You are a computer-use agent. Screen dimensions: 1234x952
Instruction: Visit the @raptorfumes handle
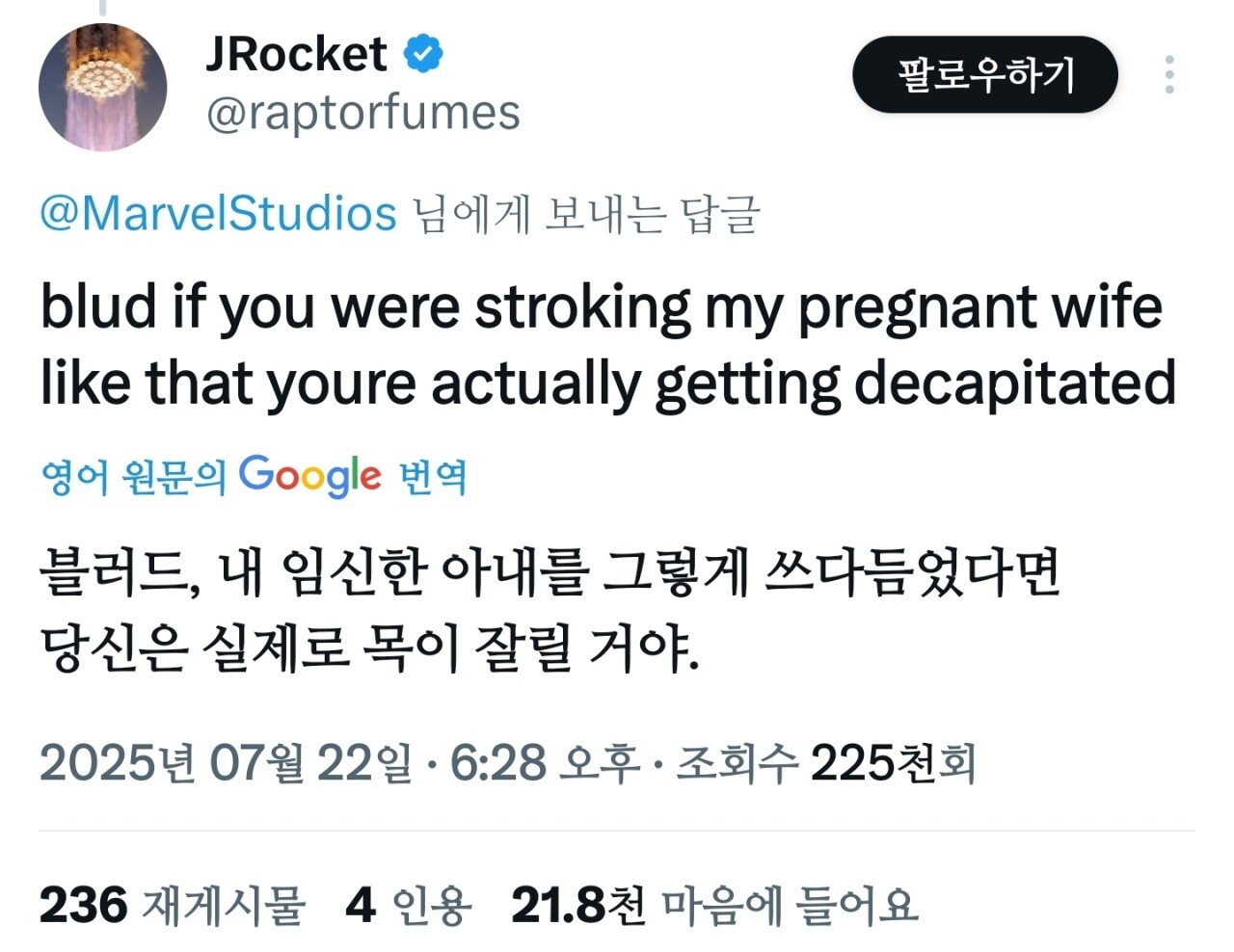[362, 113]
